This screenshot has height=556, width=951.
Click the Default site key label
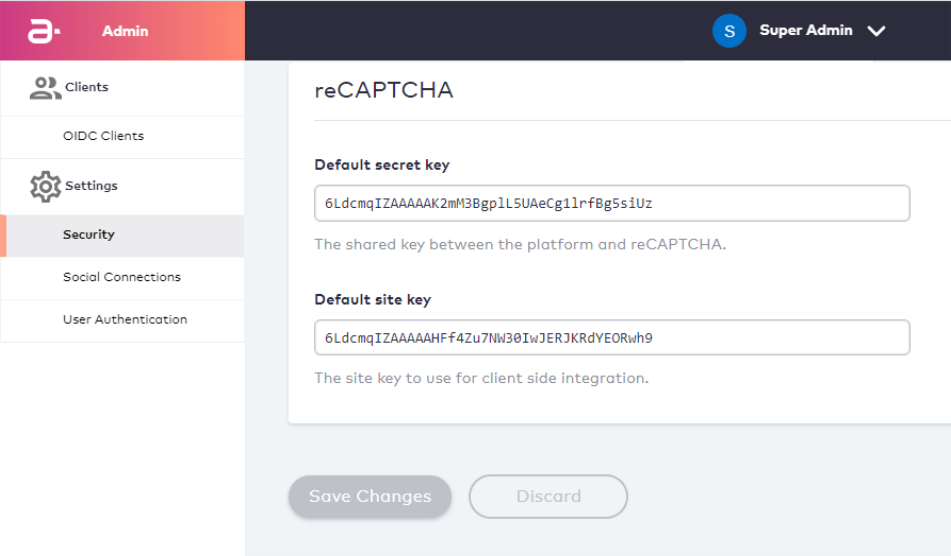point(372,300)
